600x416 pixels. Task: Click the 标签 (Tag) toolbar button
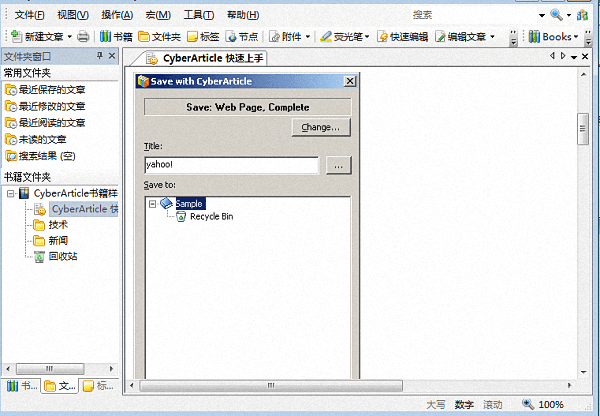coord(204,37)
